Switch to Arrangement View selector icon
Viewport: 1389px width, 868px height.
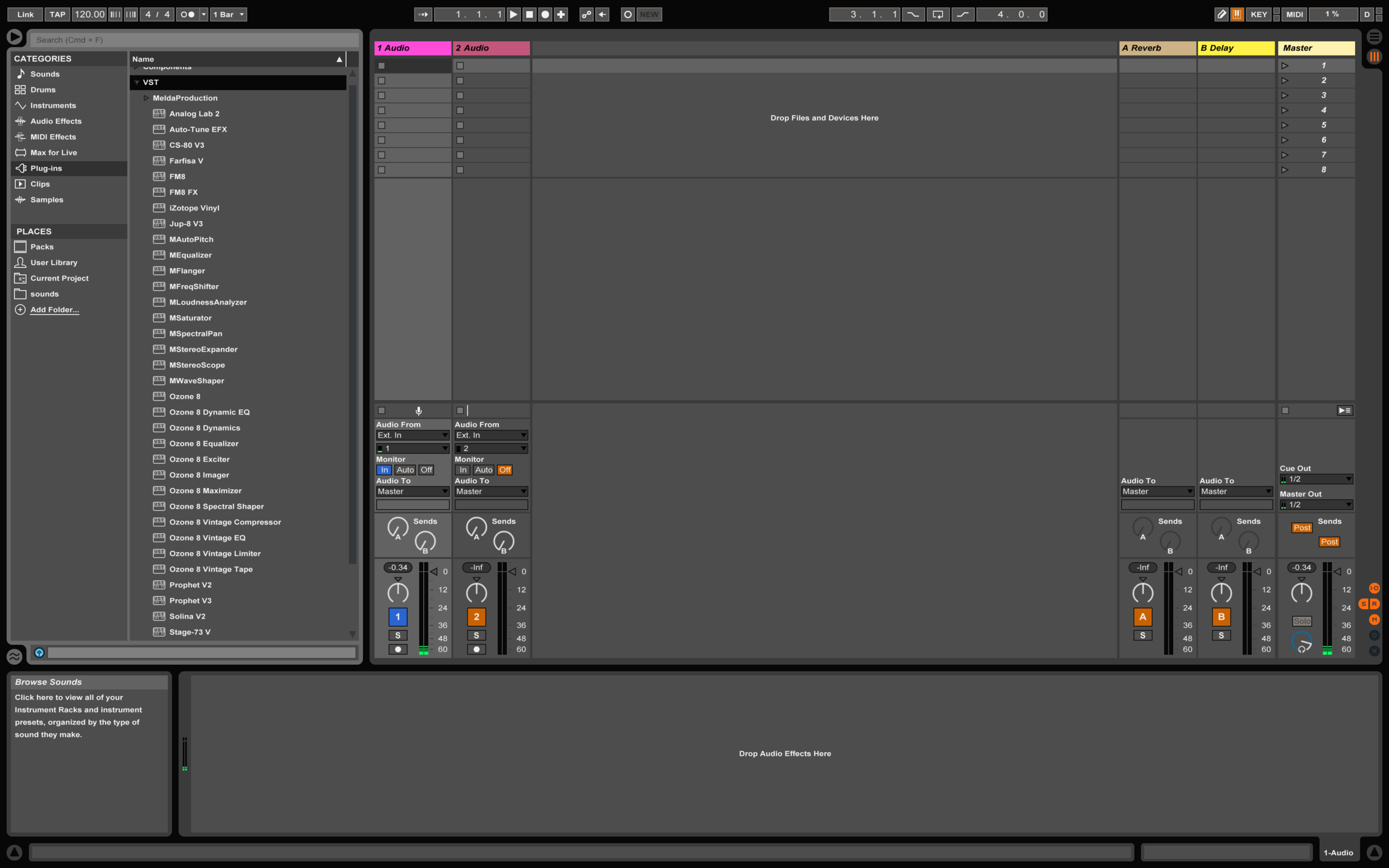1374,37
